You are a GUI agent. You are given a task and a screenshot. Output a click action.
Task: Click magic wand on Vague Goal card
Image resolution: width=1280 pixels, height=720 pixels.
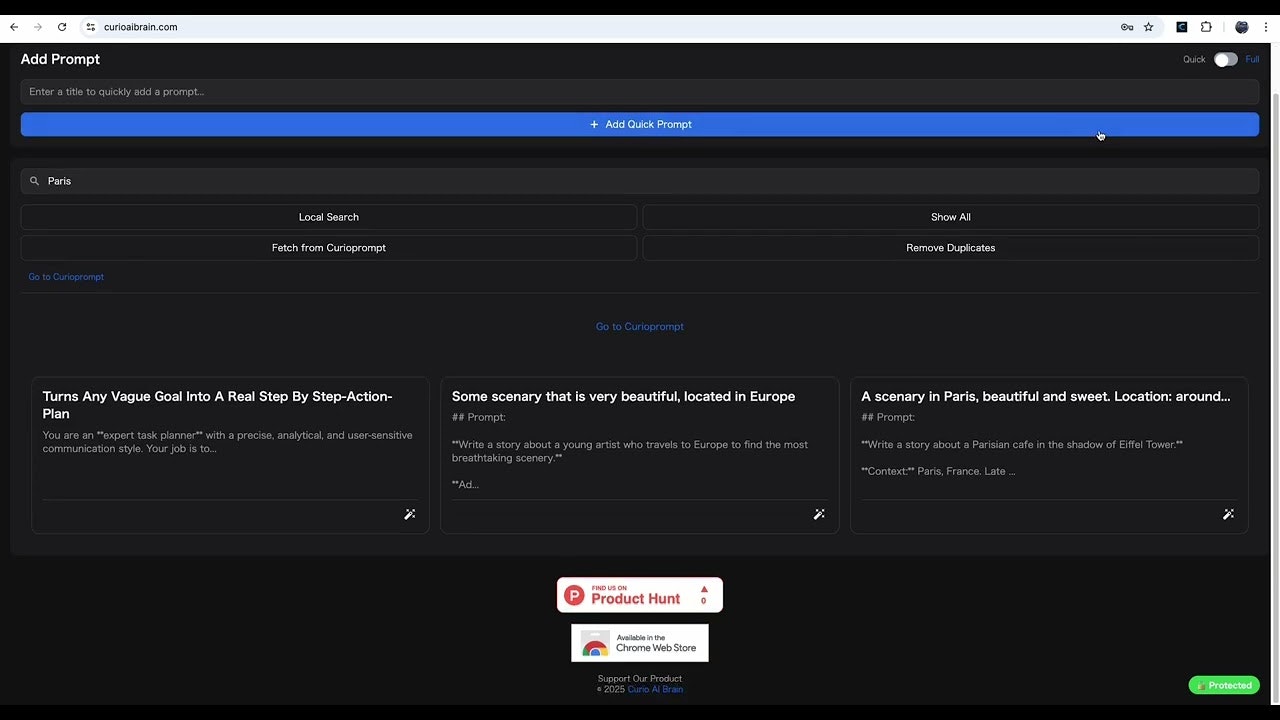coord(410,514)
